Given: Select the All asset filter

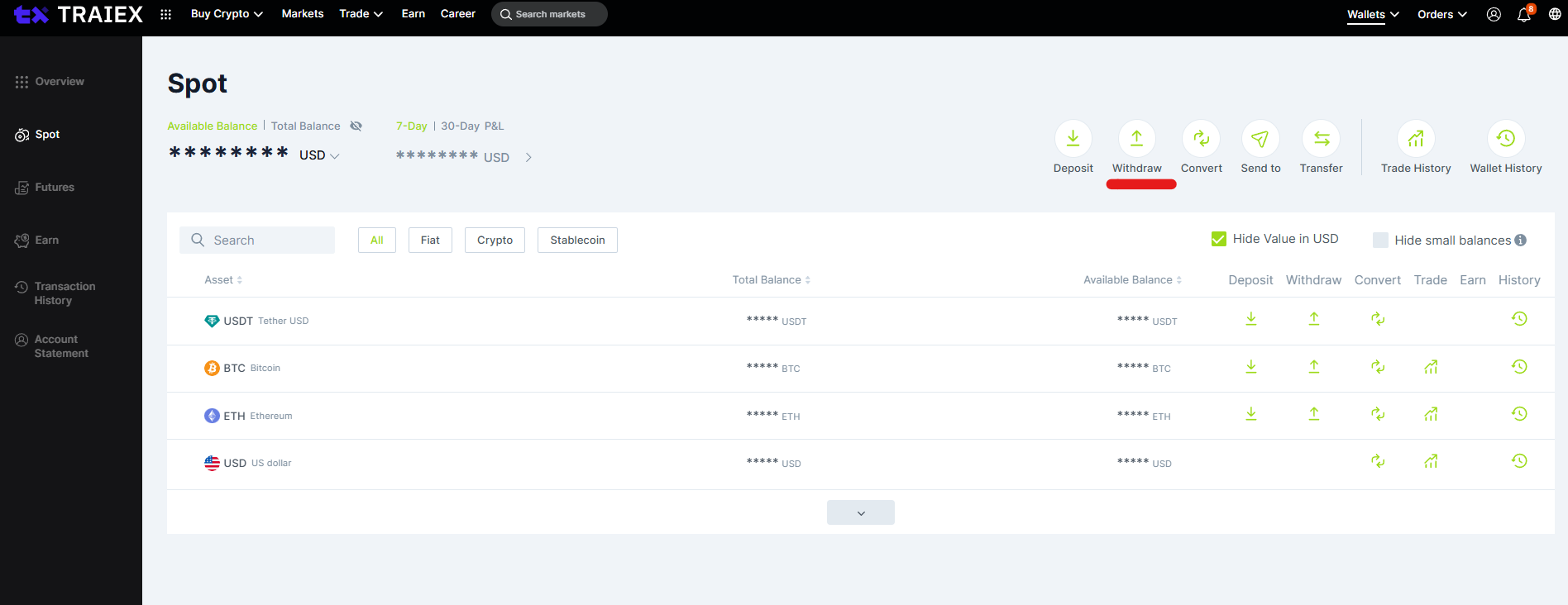Looking at the screenshot, I should point(377,240).
